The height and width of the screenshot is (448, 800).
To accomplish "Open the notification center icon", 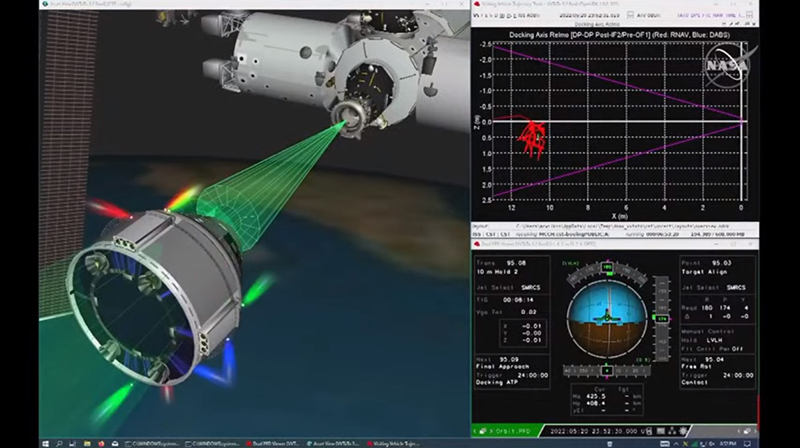I will 747,444.
